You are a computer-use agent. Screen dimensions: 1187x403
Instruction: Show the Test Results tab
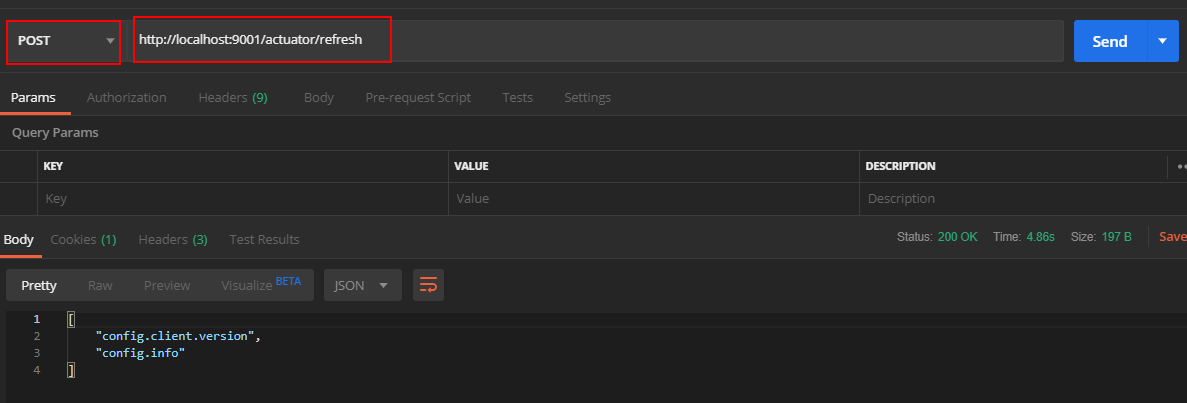(264, 239)
